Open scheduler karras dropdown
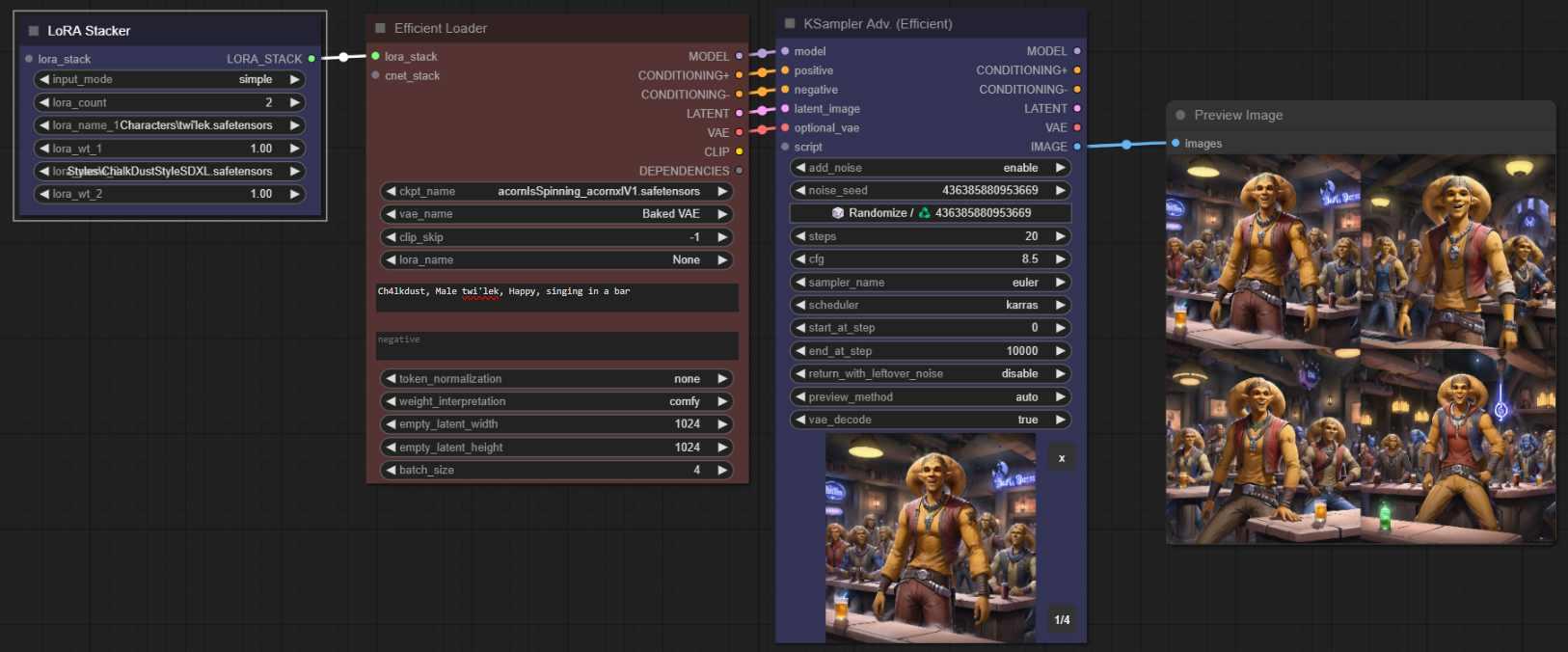The width and height of the screenshot is (1568, 652). pyautogui.click(x=931, y=305)
